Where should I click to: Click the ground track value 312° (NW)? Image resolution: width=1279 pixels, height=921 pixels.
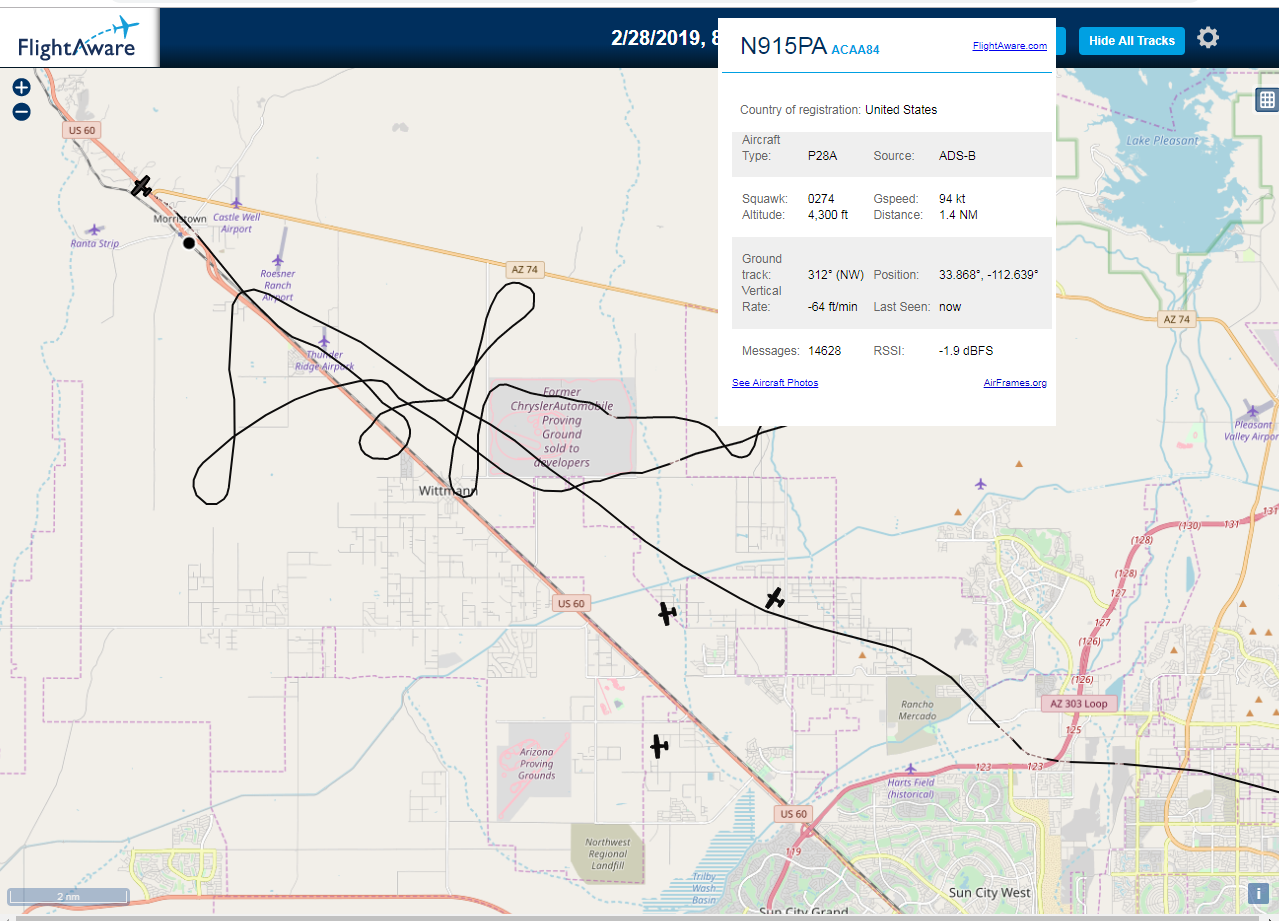(x=836, y=275)
